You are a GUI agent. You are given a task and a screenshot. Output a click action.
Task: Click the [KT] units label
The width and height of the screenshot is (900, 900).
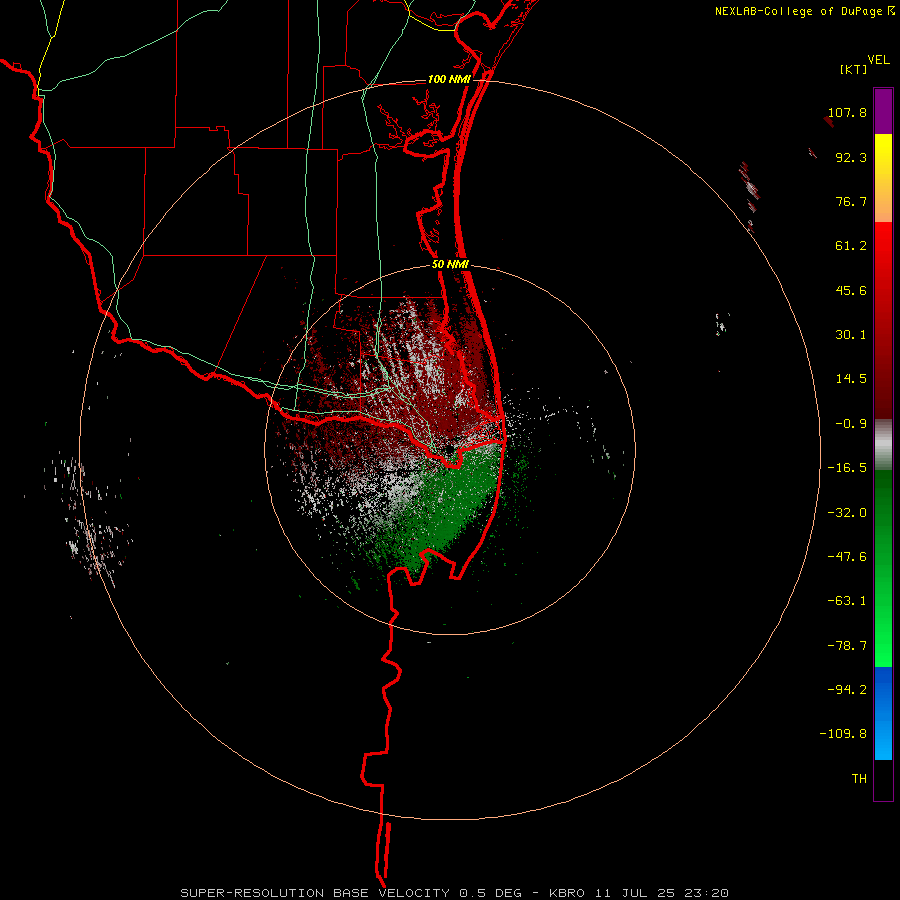(854, 69)
